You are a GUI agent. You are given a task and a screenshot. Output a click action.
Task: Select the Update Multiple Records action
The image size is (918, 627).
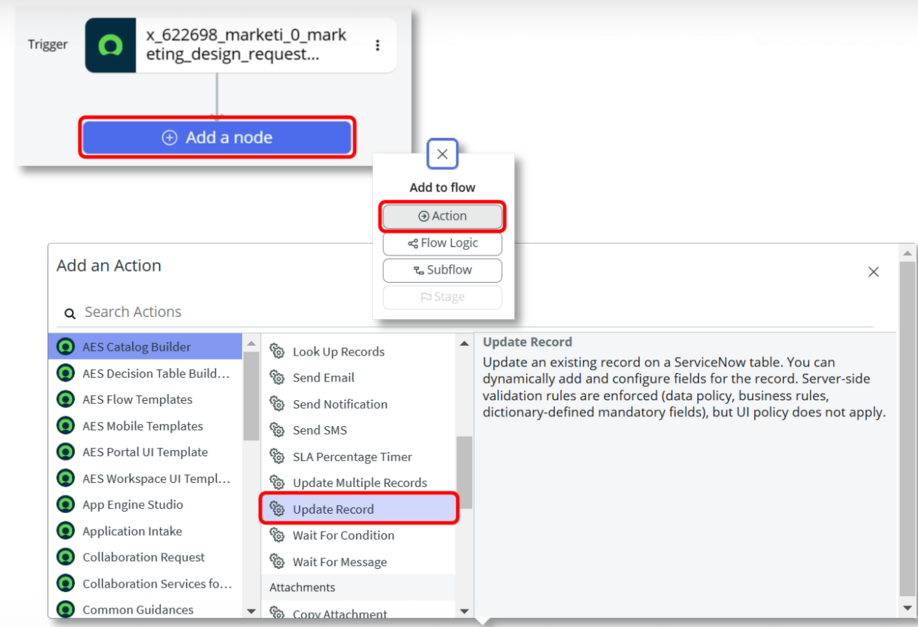[x=358, y=483]
